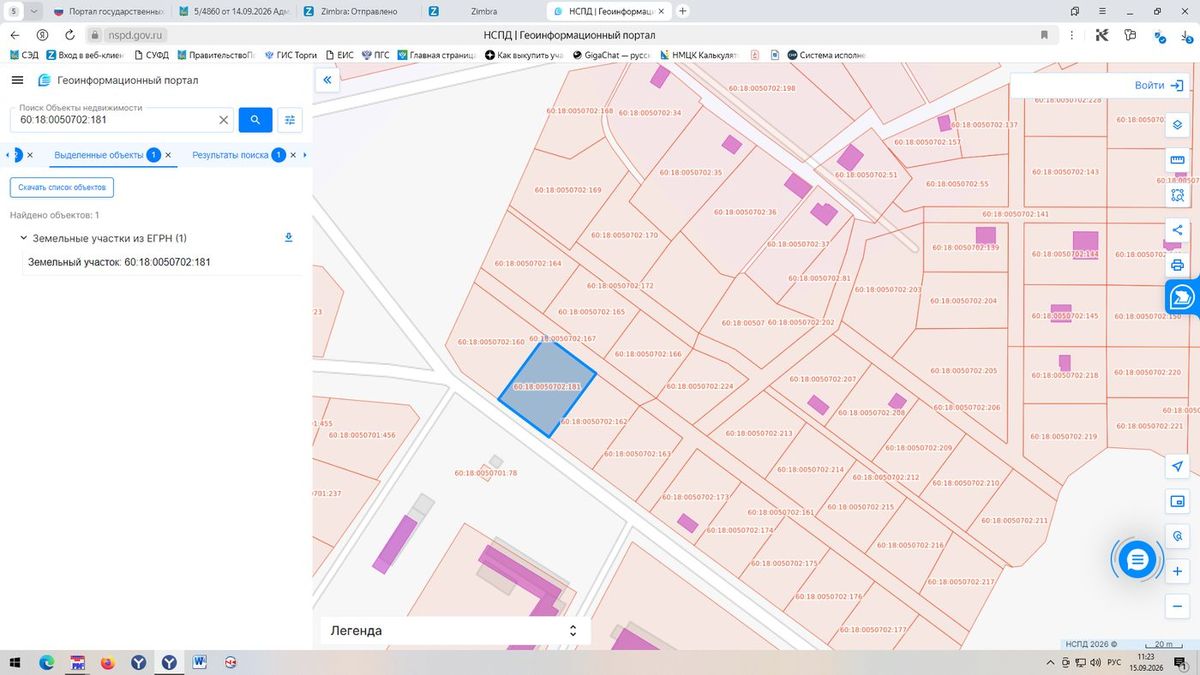Viewport: 1200px width, 675px height.
Task: Switch to Zimbra: Отправлено browser tab
Action: click(x=358, y=11)
